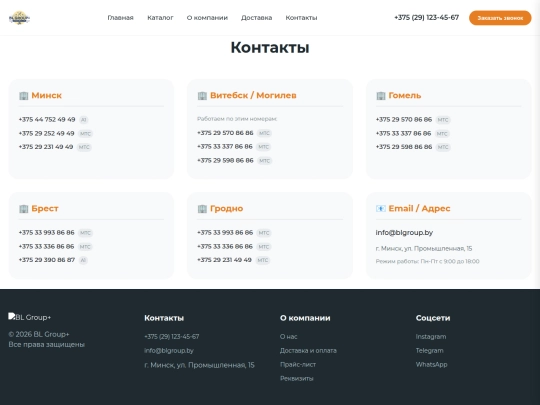Call header number +375 (29) 123-45-67
540x405 pixels.
tap(426, 18)
